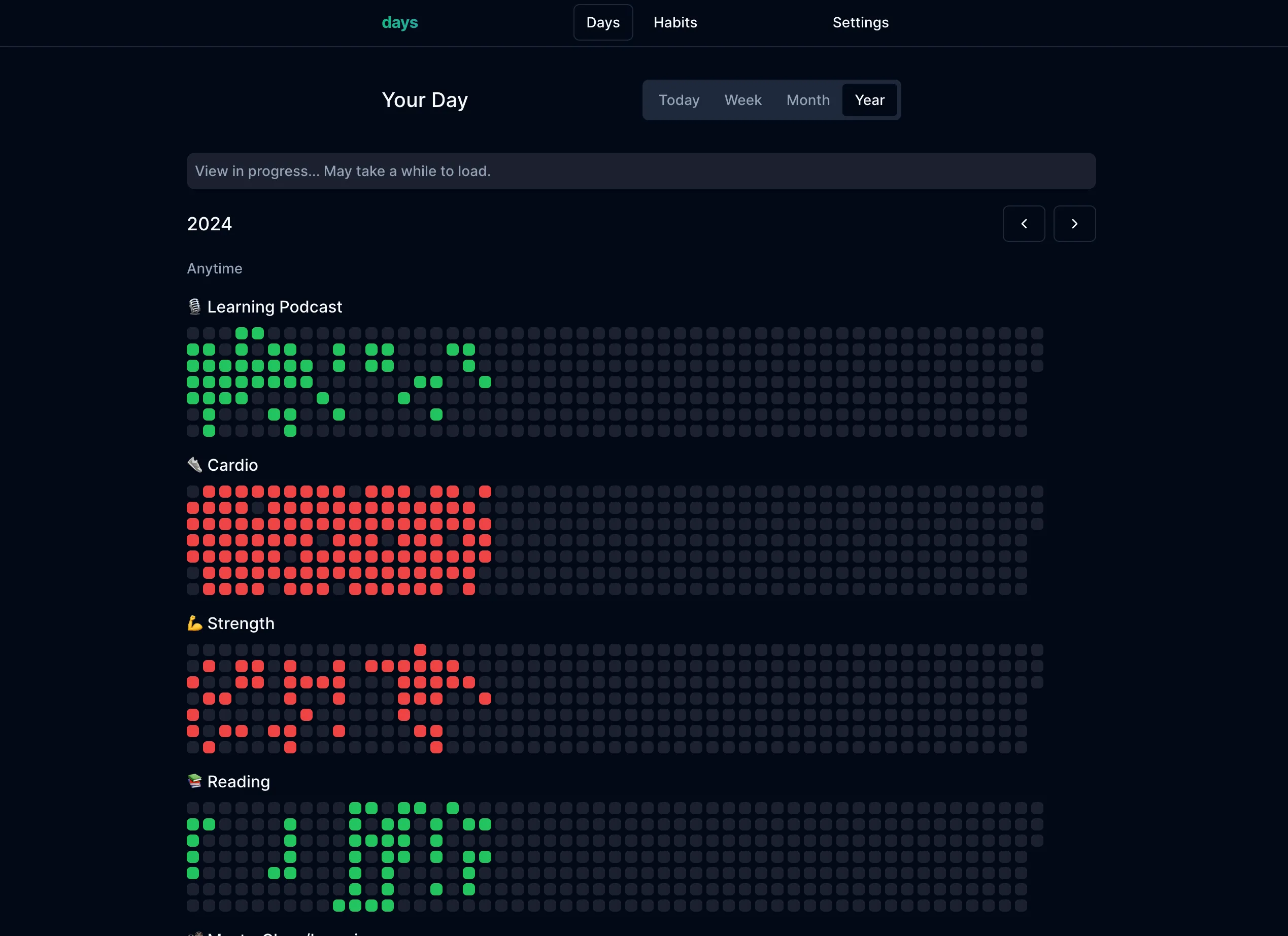Click the 'View in progress' notice banner
This screenshot has width=1288, height=936.
[640, 171]
